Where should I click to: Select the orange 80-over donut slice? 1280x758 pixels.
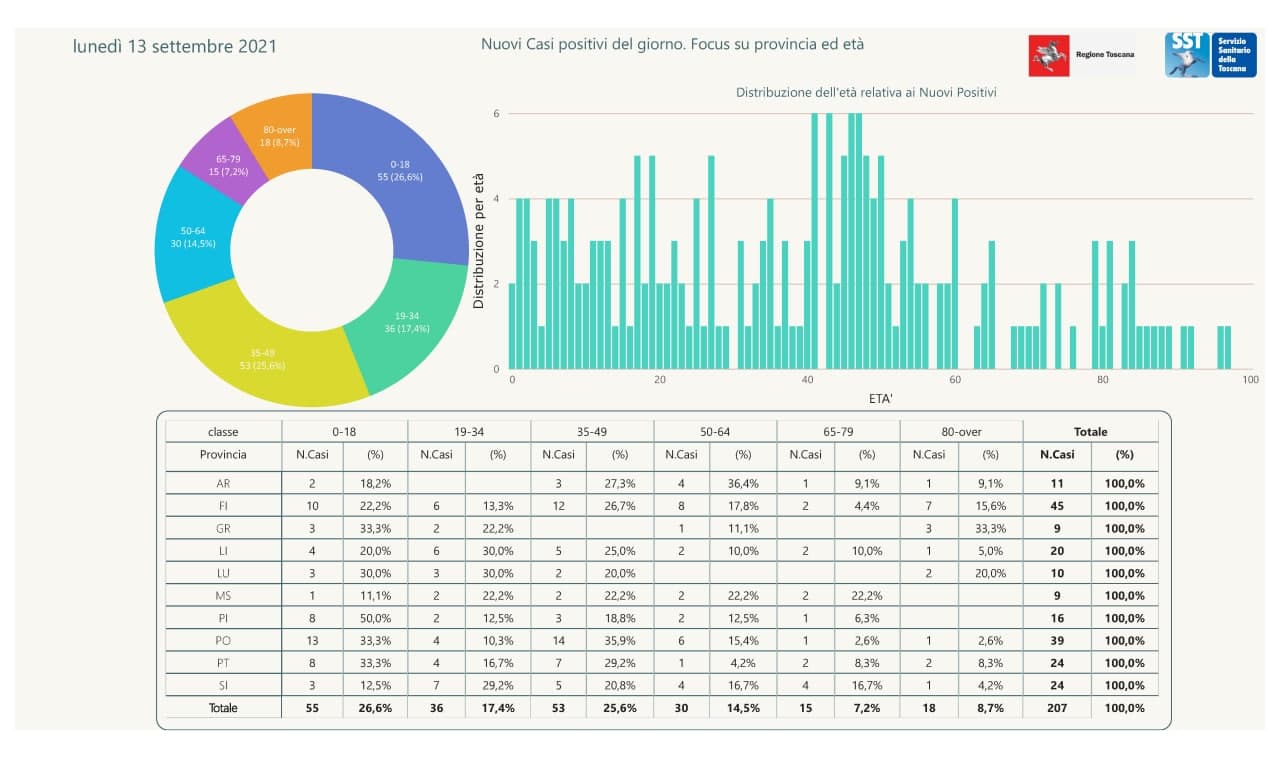279,136
